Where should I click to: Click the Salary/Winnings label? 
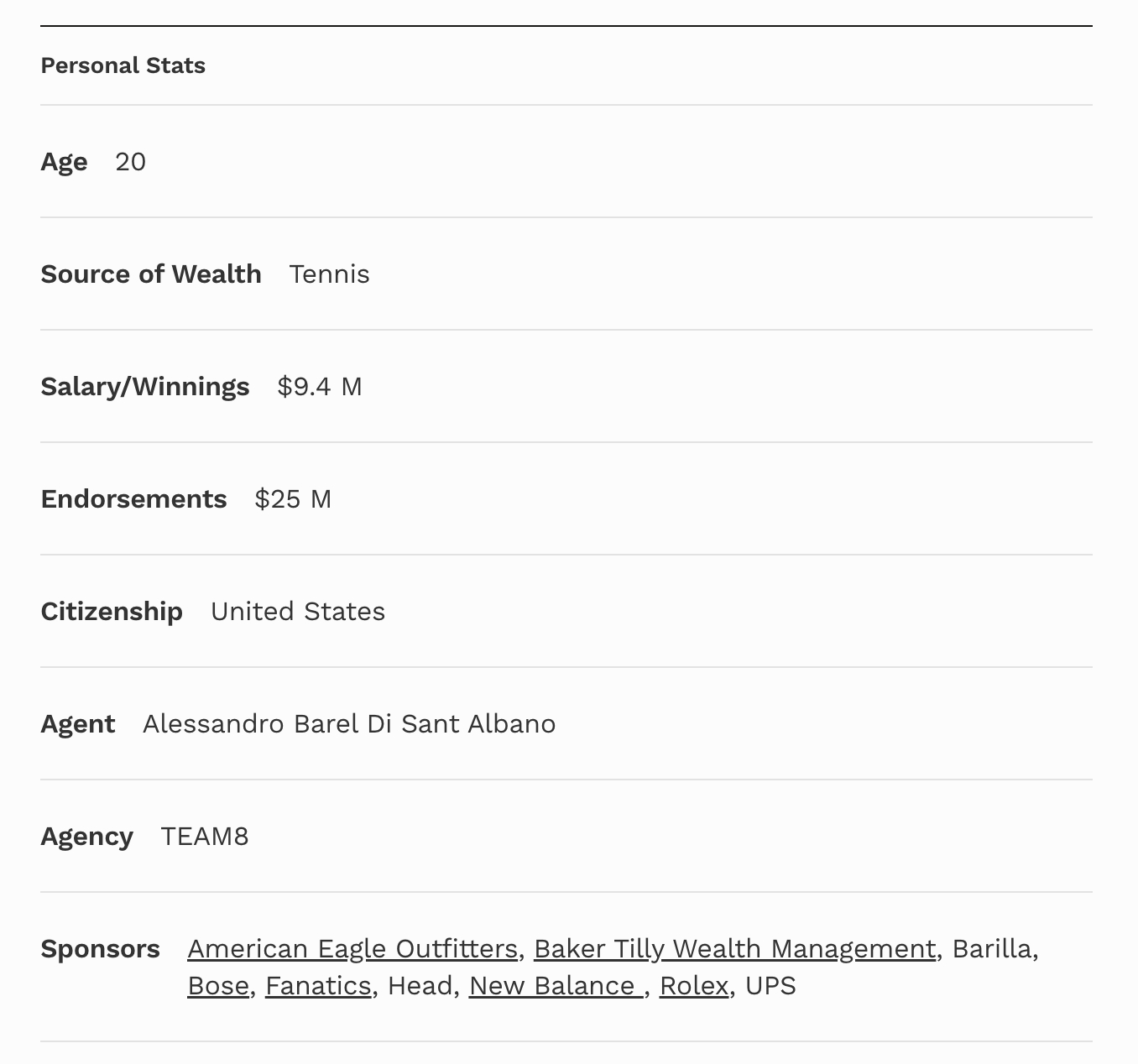tap(145, 387)
